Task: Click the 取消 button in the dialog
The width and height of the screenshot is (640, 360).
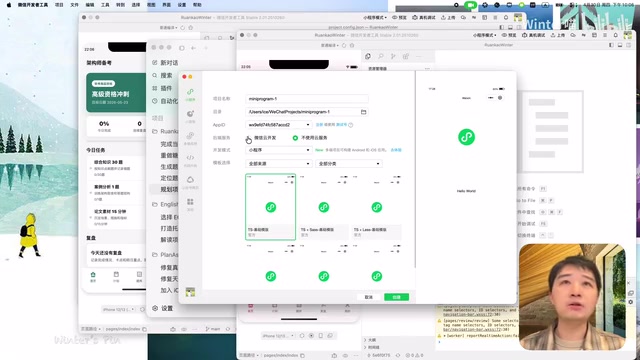Action: (x=369, y=297)
